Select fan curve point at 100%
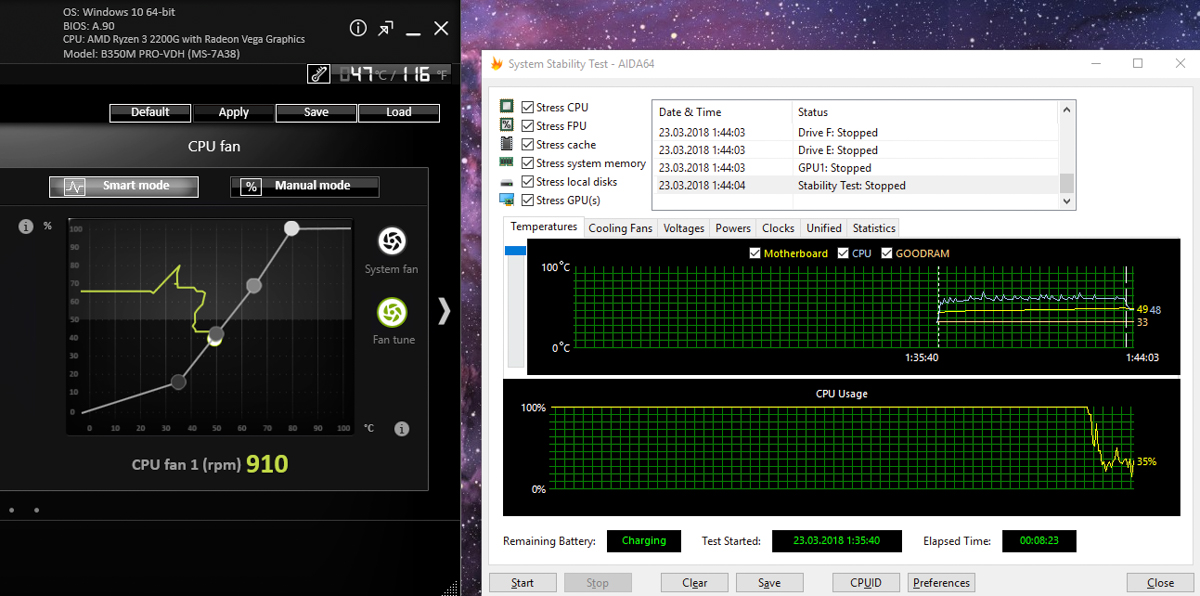This screenshot has height=596, width=1200. (x=291, y=228)
